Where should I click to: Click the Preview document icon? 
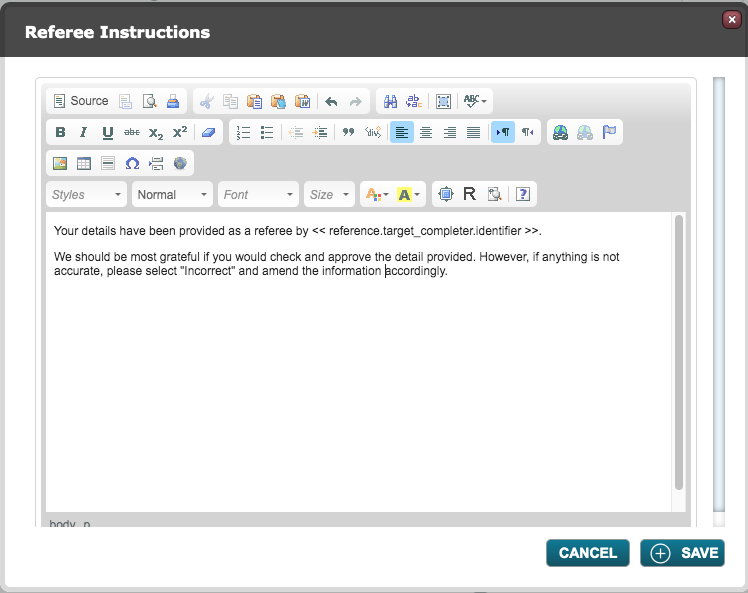tap(149, 101)
